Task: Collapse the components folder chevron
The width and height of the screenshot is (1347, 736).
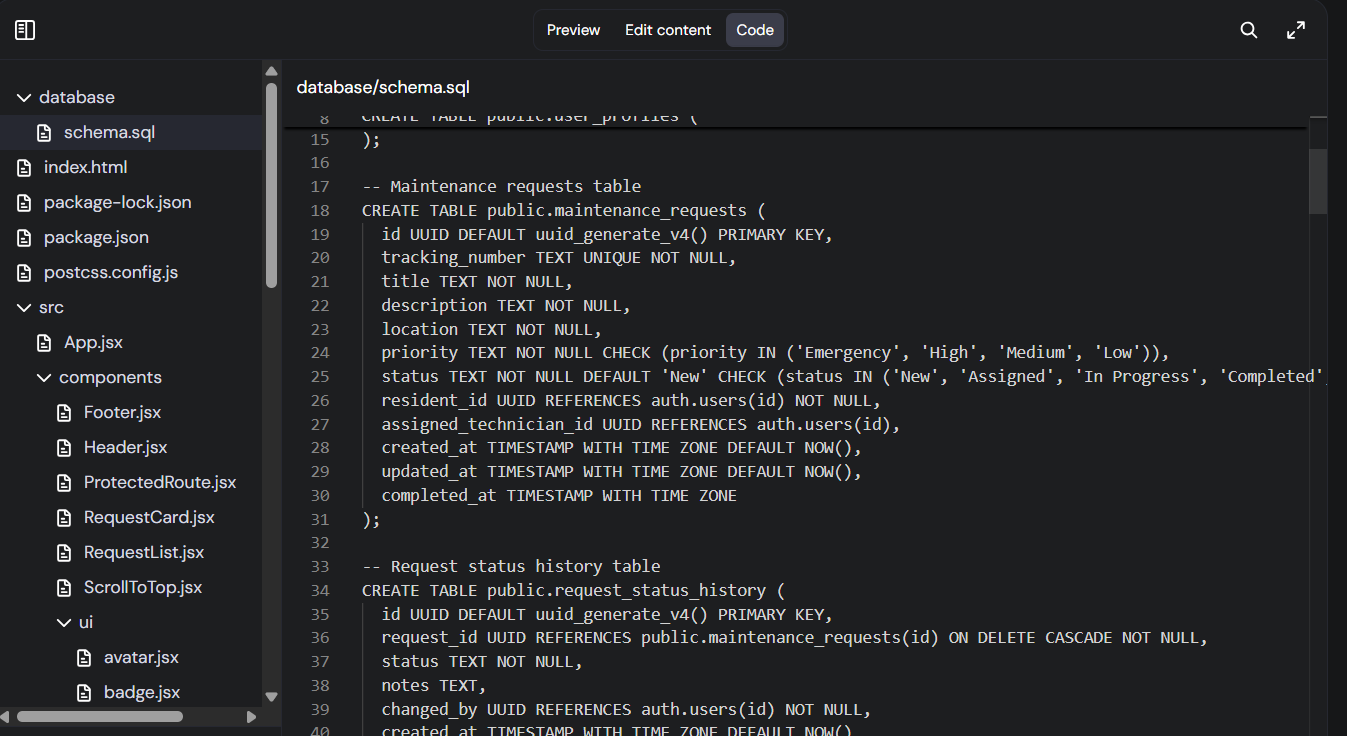Action: (x=44, y=377)
